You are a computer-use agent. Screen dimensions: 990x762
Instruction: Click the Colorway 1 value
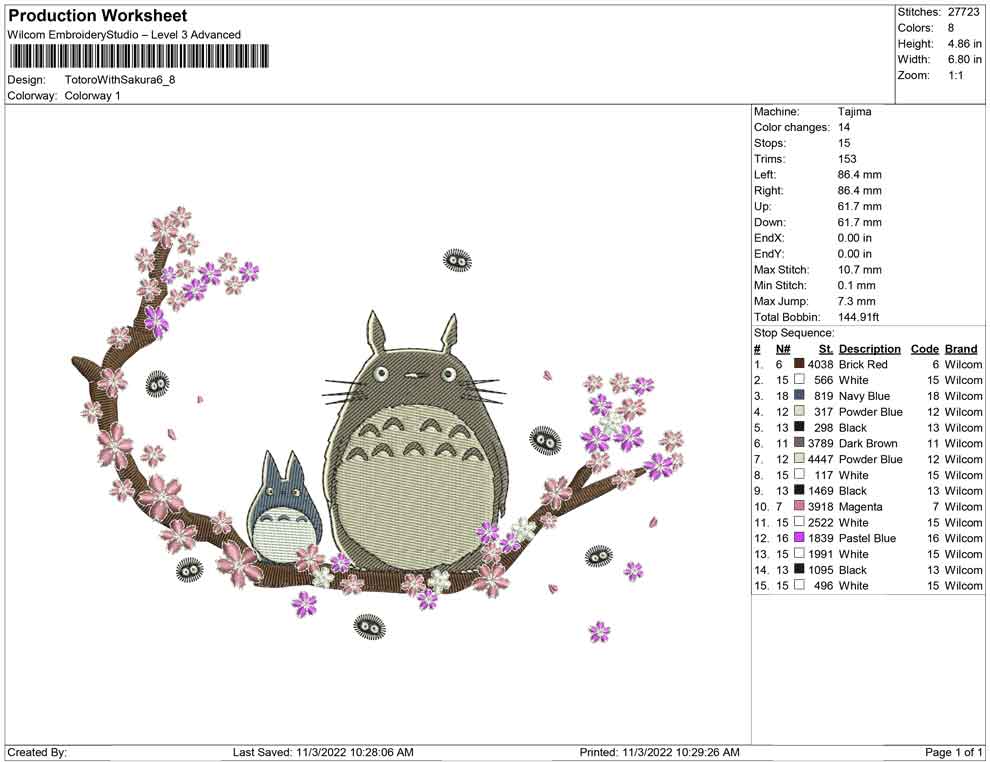[92, 96]
